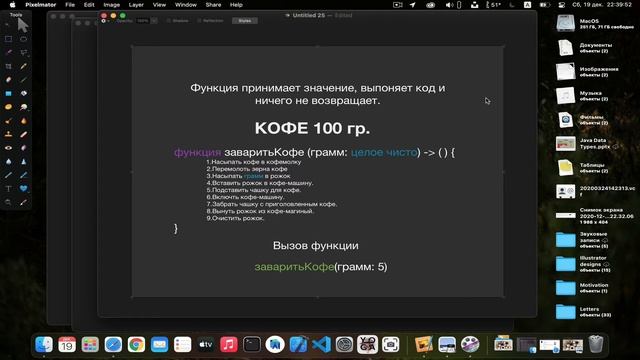This screenshot has width=640, height=360.
Task: Select the Crop tool
Action: pos(8,66)
